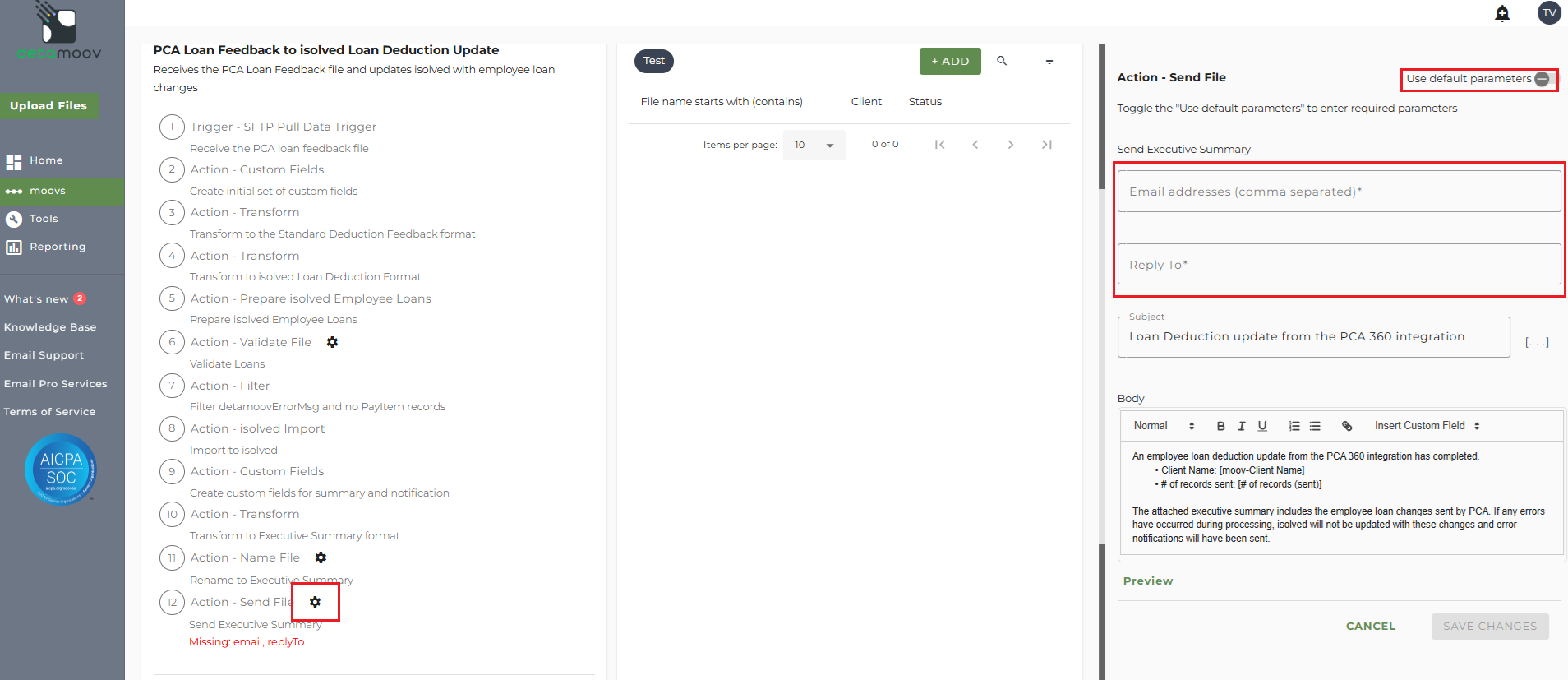Open the Normal text style dropdown
Image resolution: width=1568 pixels, height=680 pixels.
(x=1164, y=426)
